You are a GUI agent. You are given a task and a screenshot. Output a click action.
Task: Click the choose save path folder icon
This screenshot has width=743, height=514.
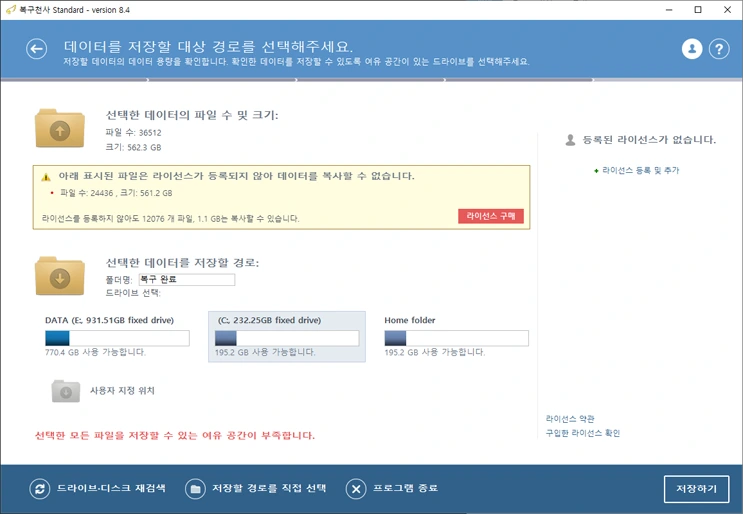click(x=195, y=489)
